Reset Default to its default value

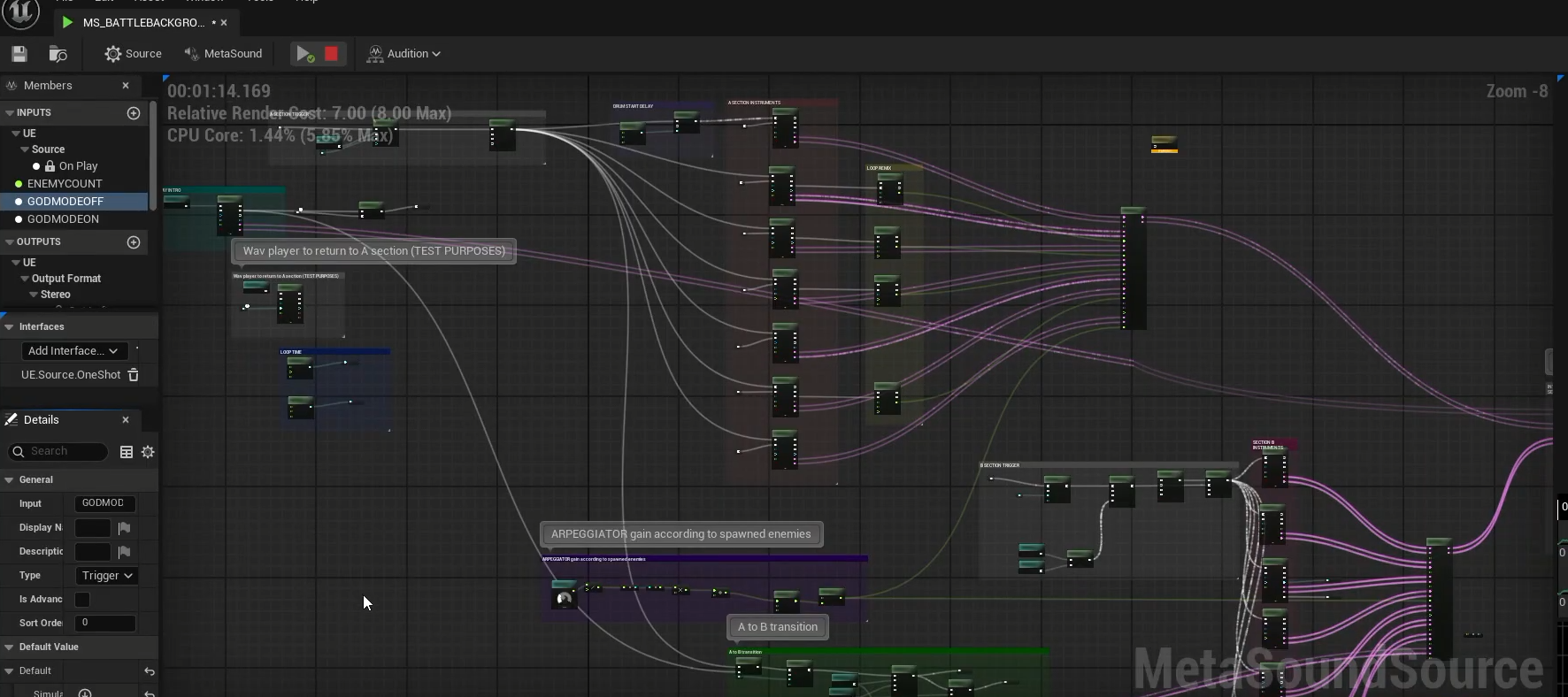(150, 672)
